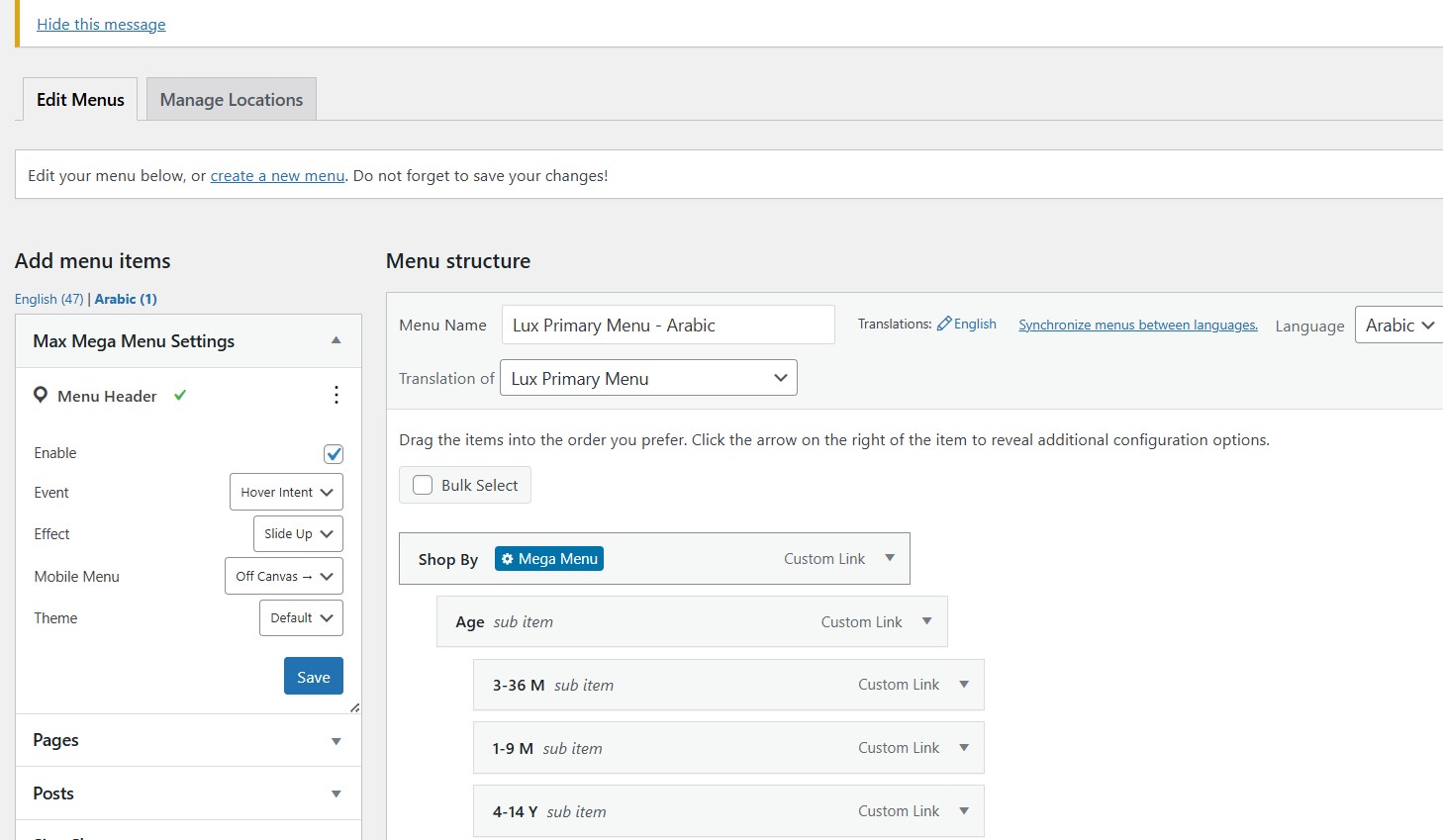This screenshot has width=1443, height=840.
Task: Open the Translation of Lux Primary Menu dropdown
Action: [x=648, y=378]
